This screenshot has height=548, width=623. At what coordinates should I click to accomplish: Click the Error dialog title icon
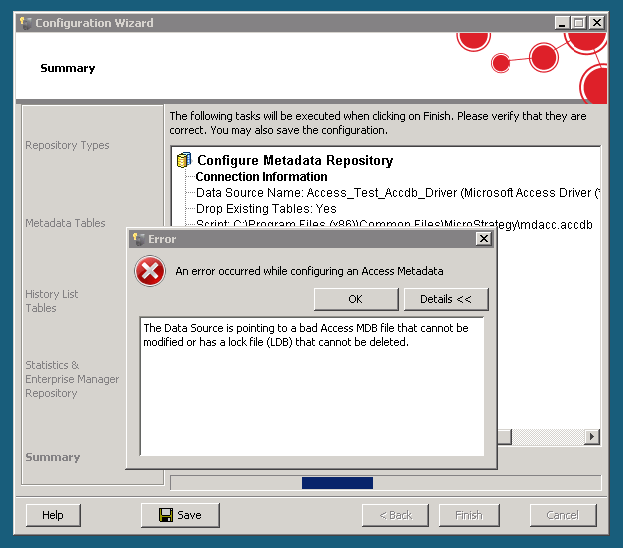tap(138, 239)
